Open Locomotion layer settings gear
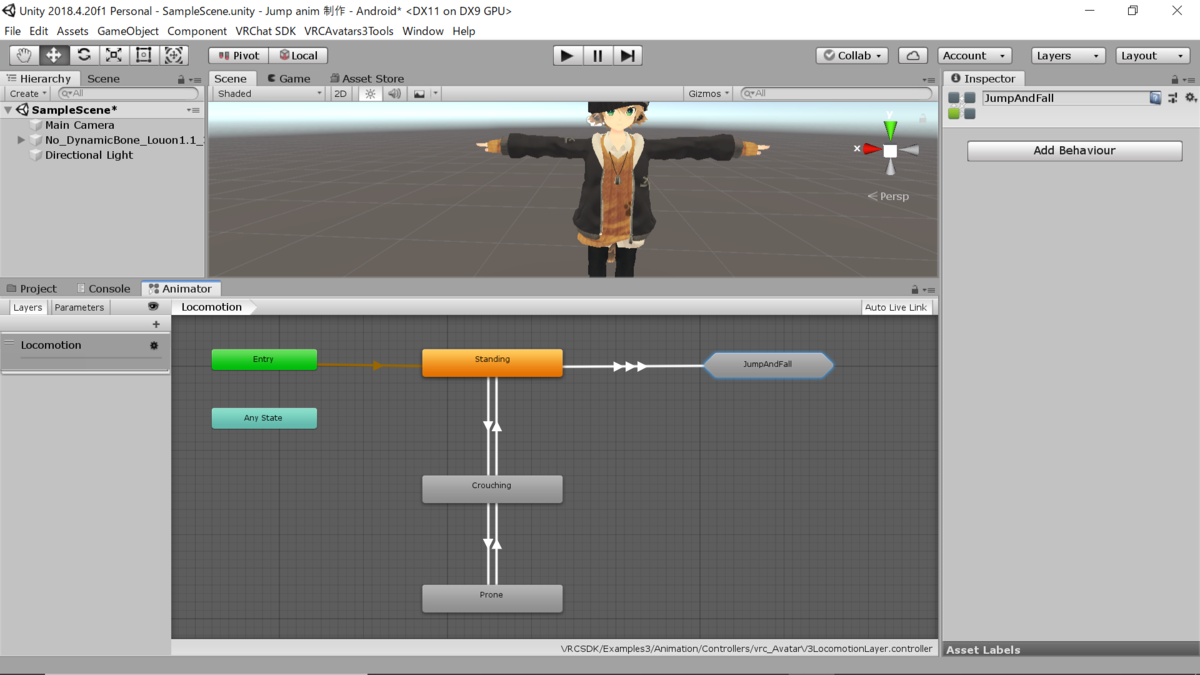The image size is (1200, 675). [x=154, y=345]
